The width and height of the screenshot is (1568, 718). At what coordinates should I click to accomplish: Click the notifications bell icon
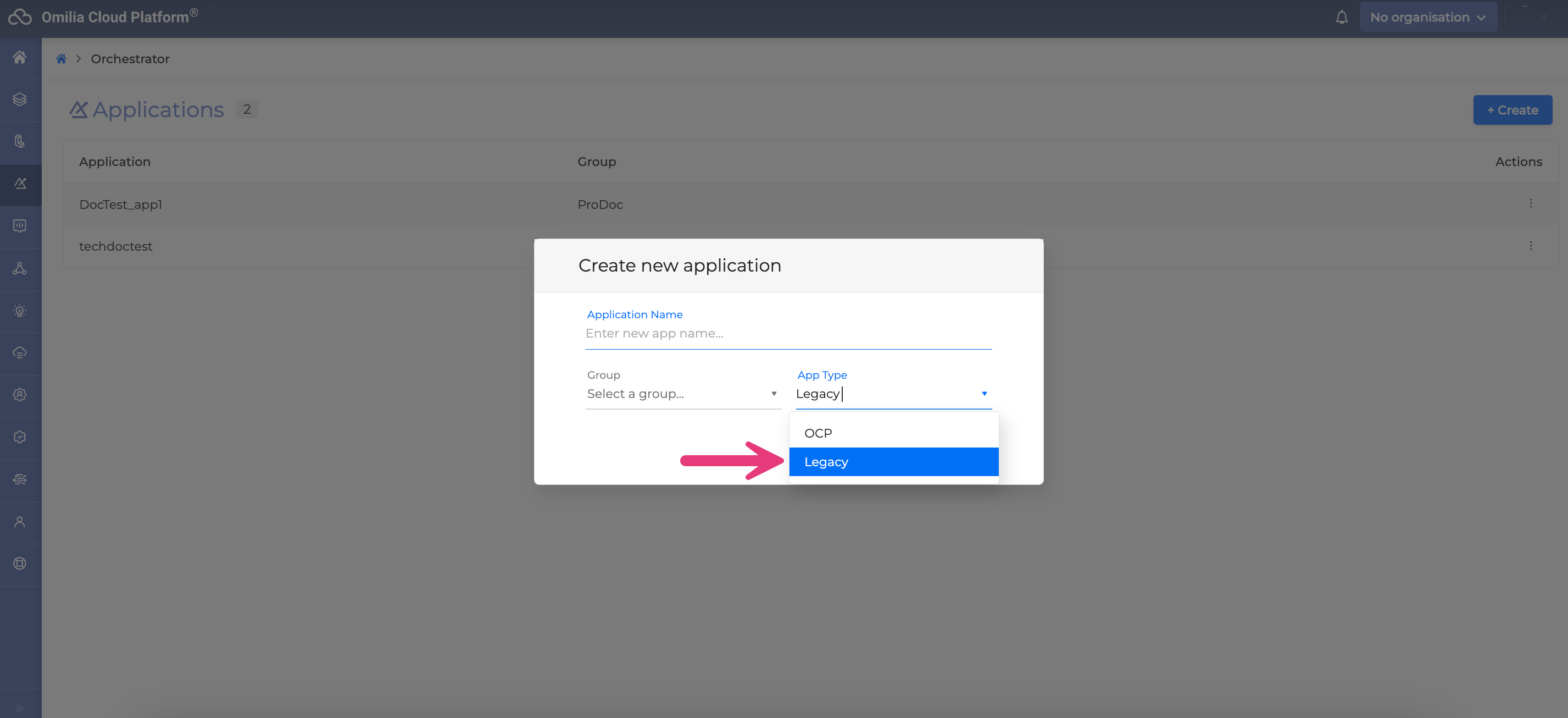point(1341,17)
